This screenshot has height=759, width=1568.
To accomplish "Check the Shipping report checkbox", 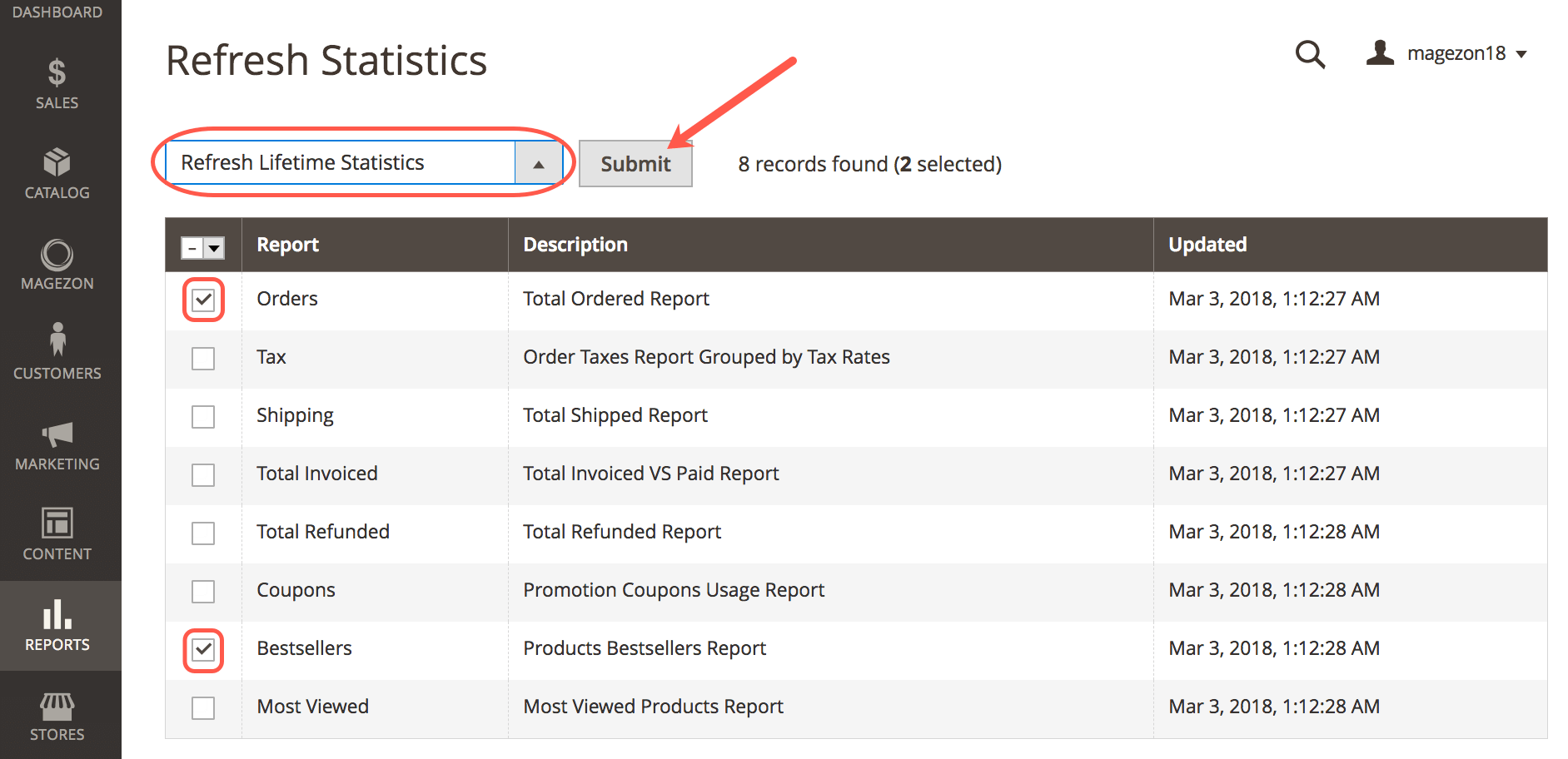I will (x=202, y=416).
